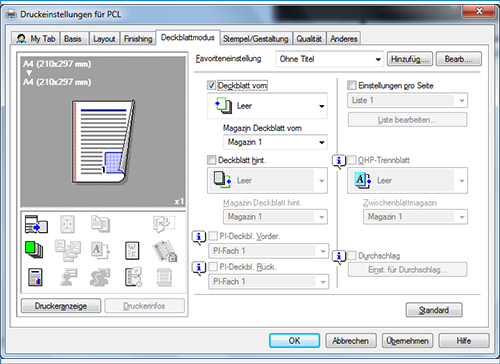Click the printer icon in title bar
Viewport: 500px width, 364px height.
click(12, 14)
